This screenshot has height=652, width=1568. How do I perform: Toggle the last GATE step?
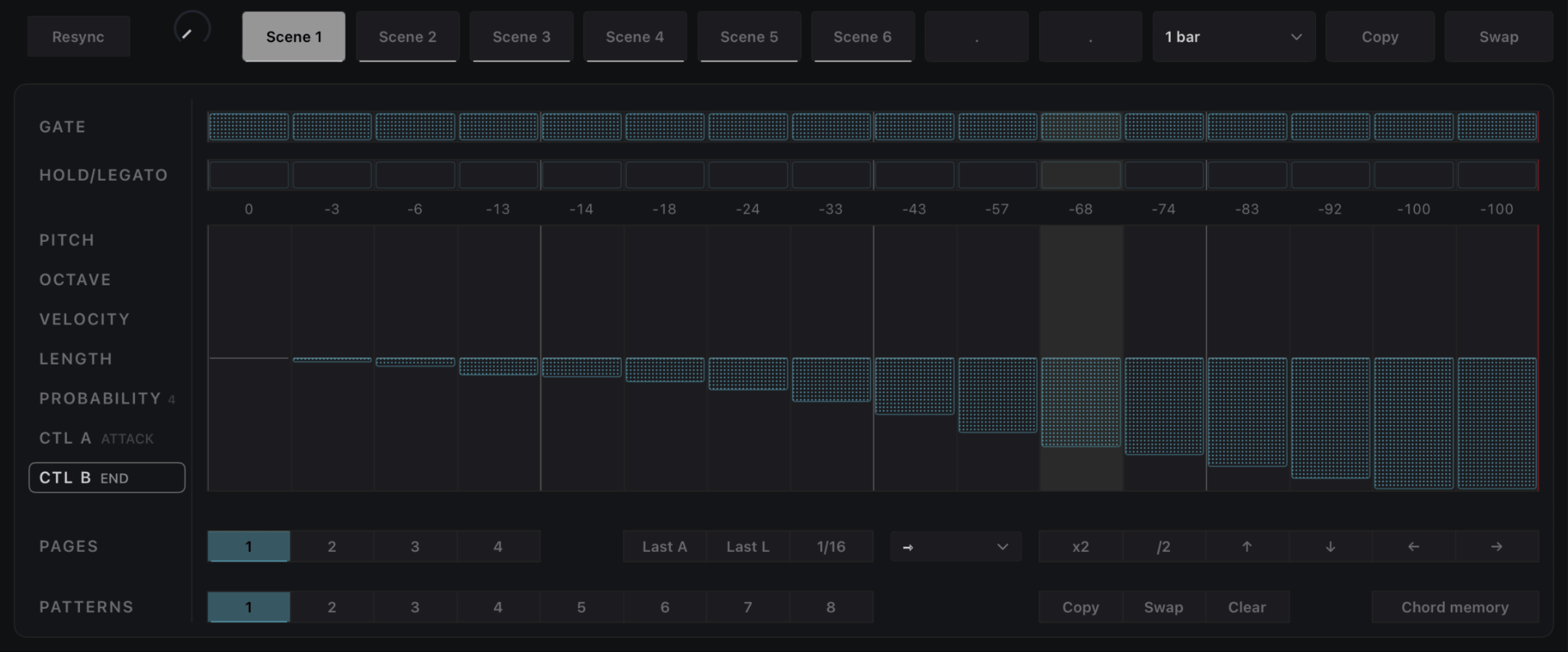point(1497,127)
